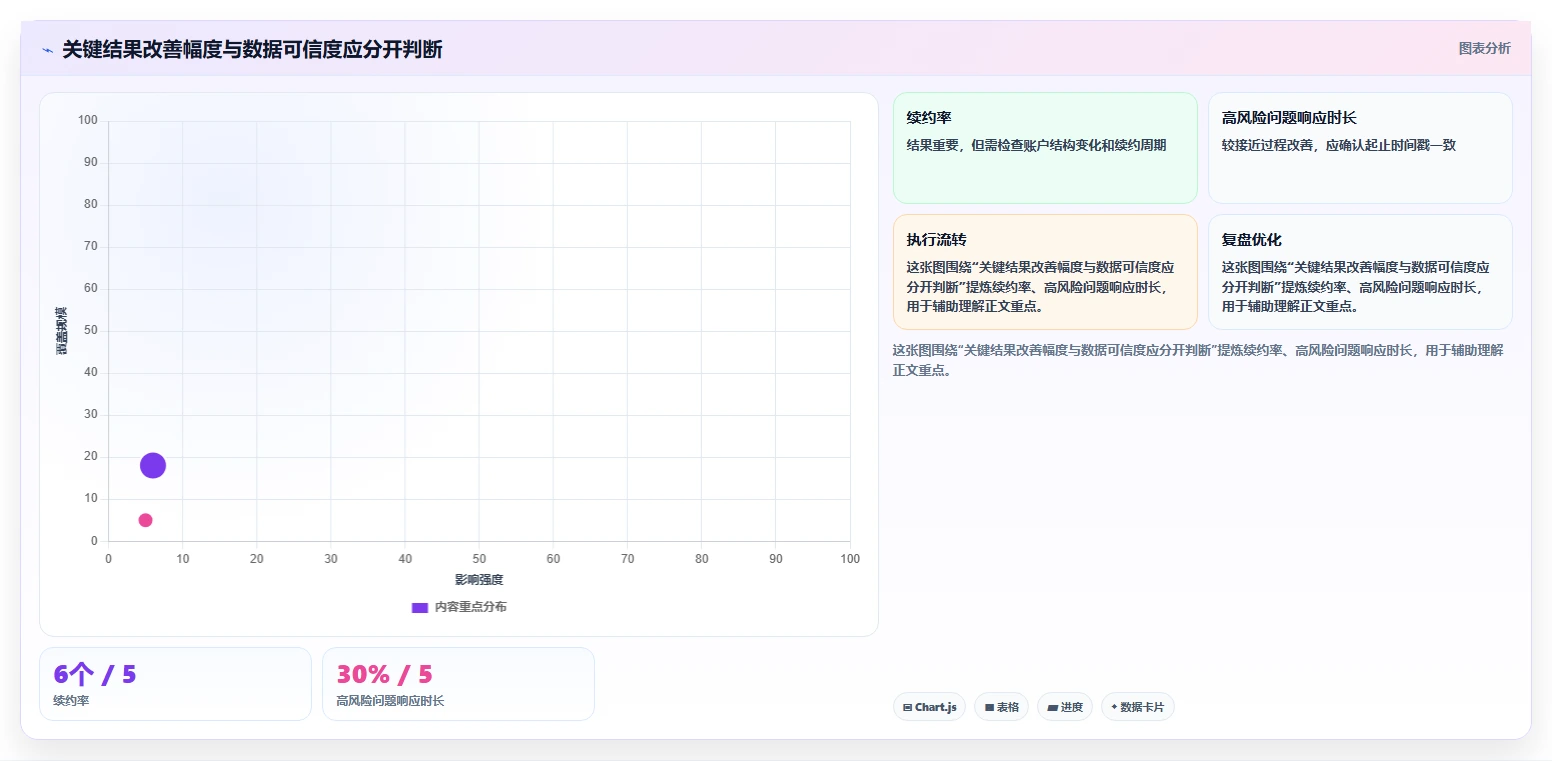
Task: Open the 复盘优化 card
Action: click(1360, 272)
